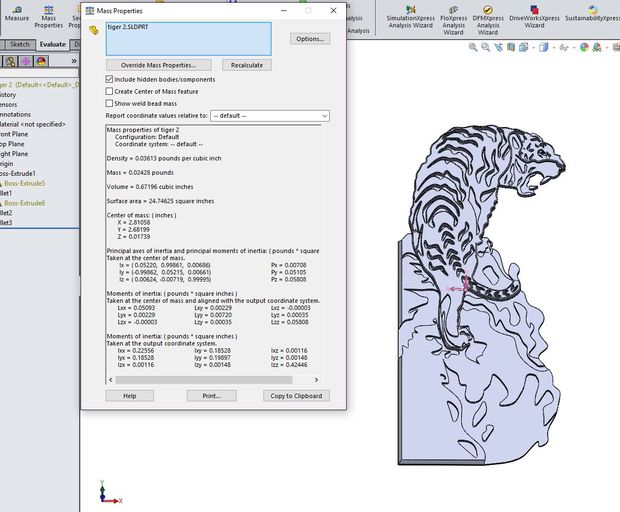Open DriveWorksXpress Wizard
The width and height of the screenshot is (620, 512).
pos(534,17)
